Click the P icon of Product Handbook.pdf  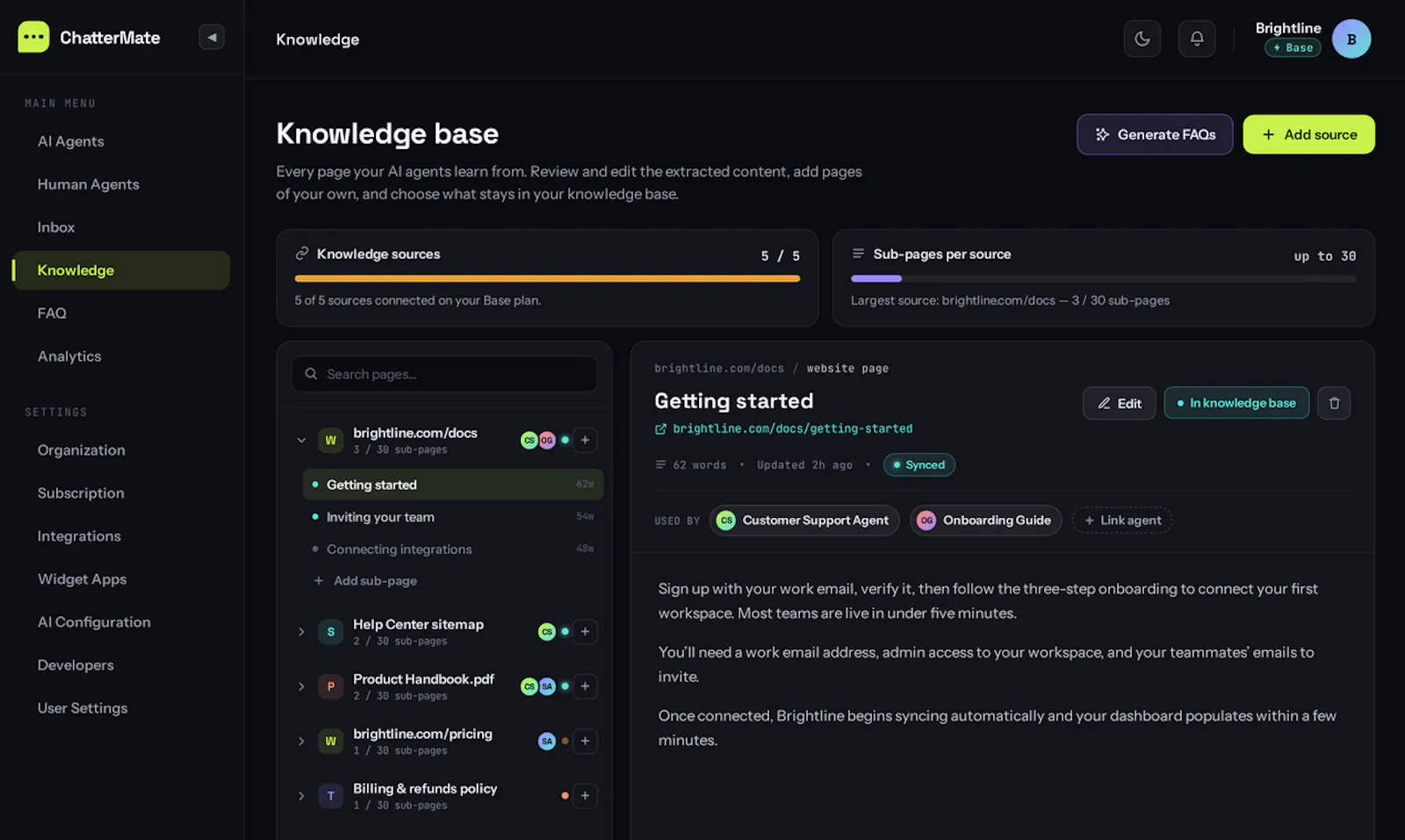331,686
